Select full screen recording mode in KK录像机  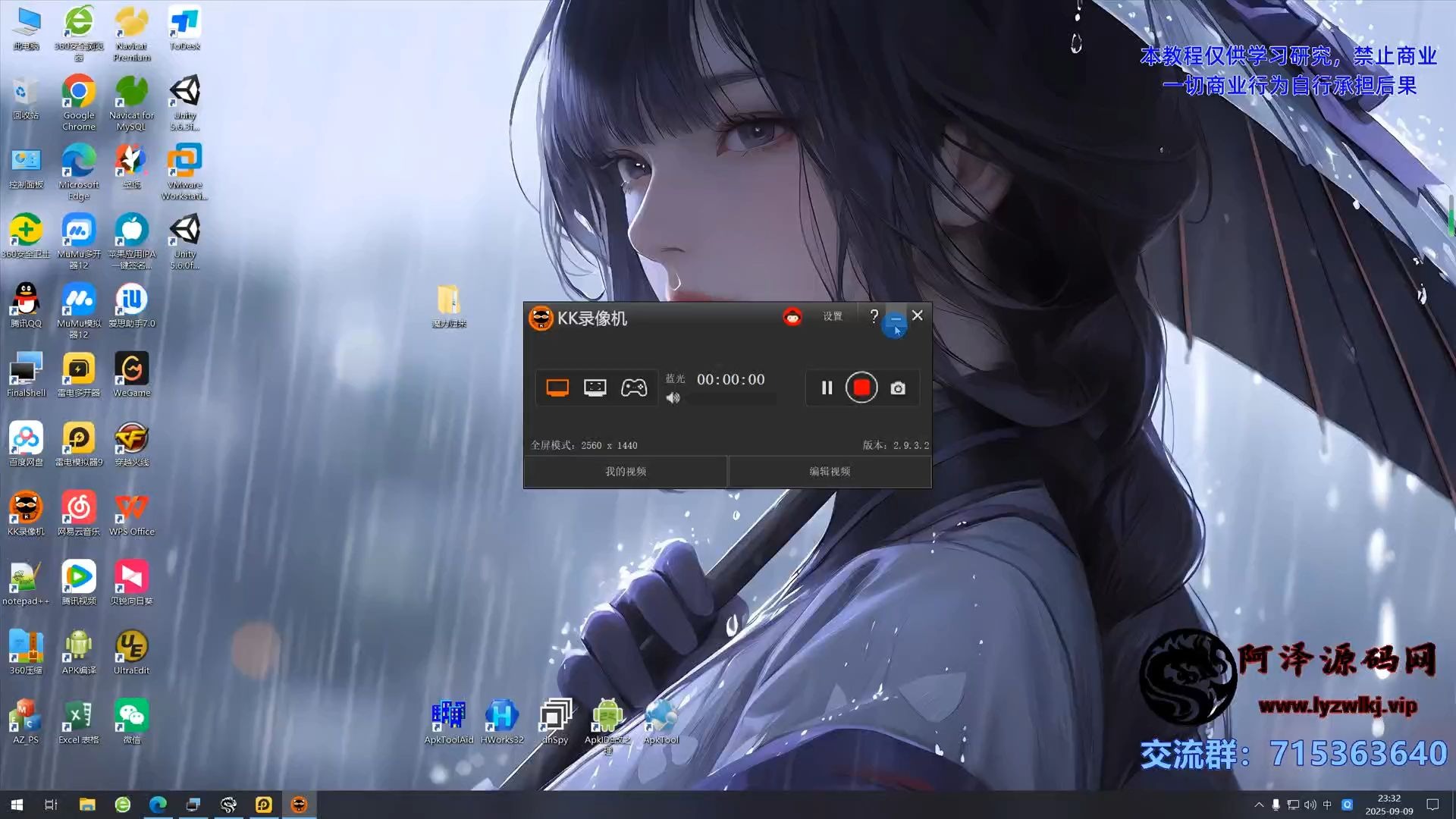557,388
